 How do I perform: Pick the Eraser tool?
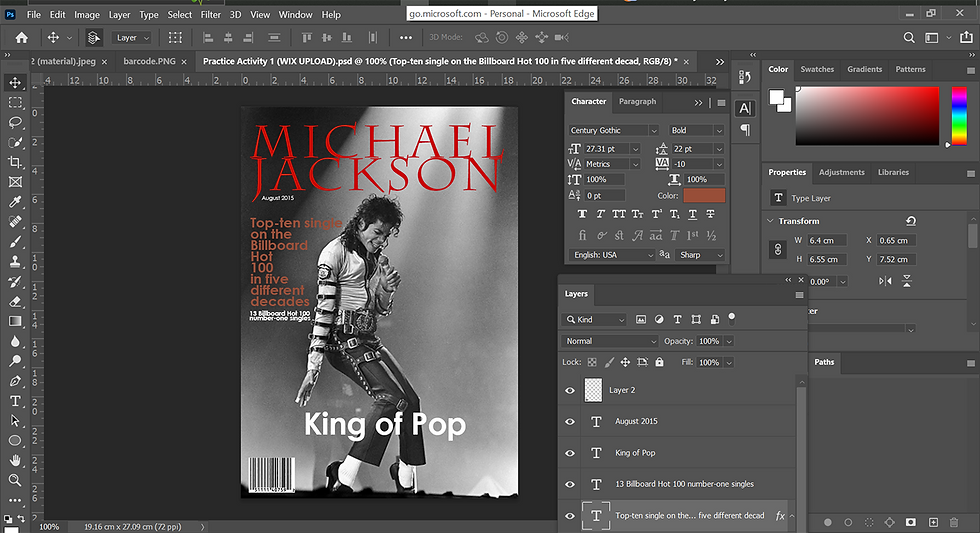click(x=15, y=301)
